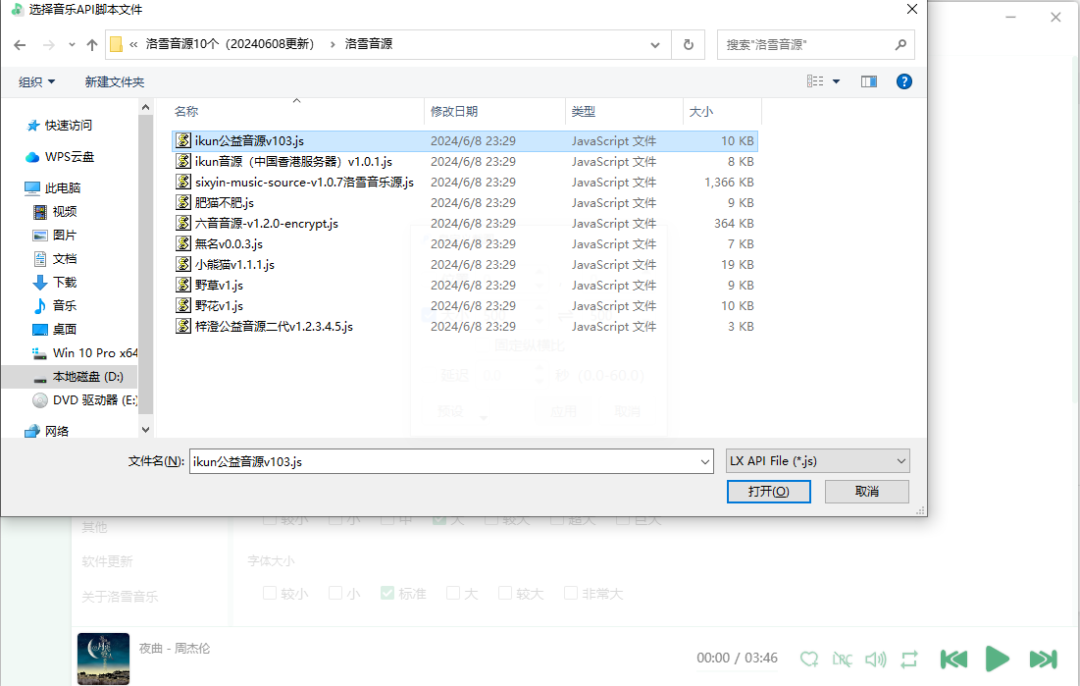This screenshot has width=1080, height=686.
Task: Select 快速访问 in sidebar
Action: pyautogui.click(x=60, y=125)
